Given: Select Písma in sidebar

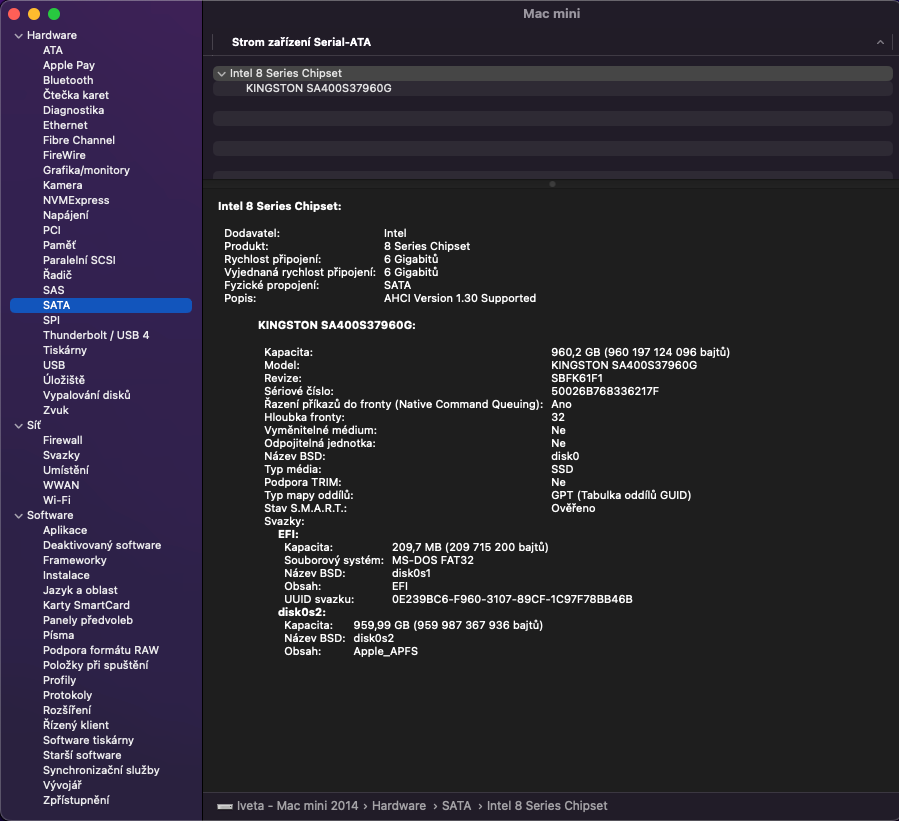Looking at the screenshot, I should point(58,635).
